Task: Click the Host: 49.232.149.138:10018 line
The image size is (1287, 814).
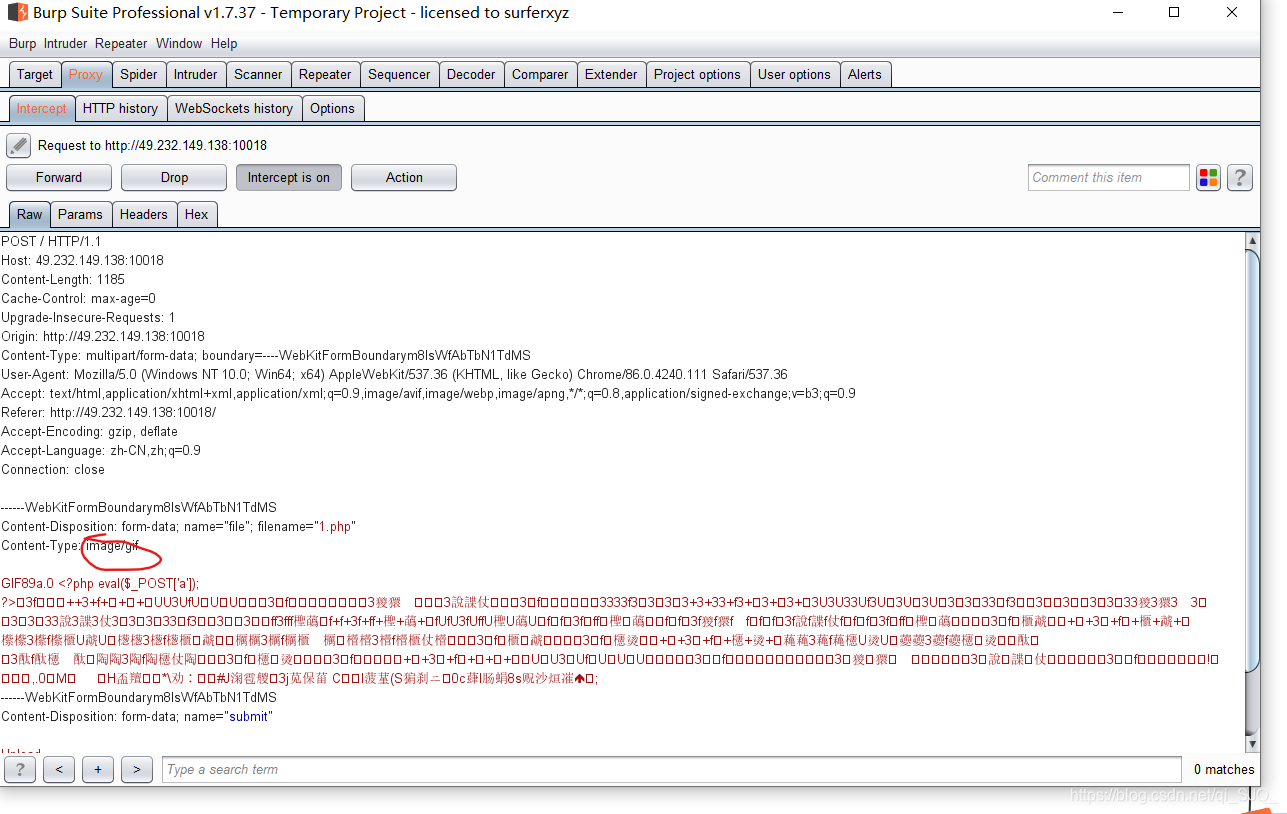Action: pyautogui.click(x=82, y=260)
